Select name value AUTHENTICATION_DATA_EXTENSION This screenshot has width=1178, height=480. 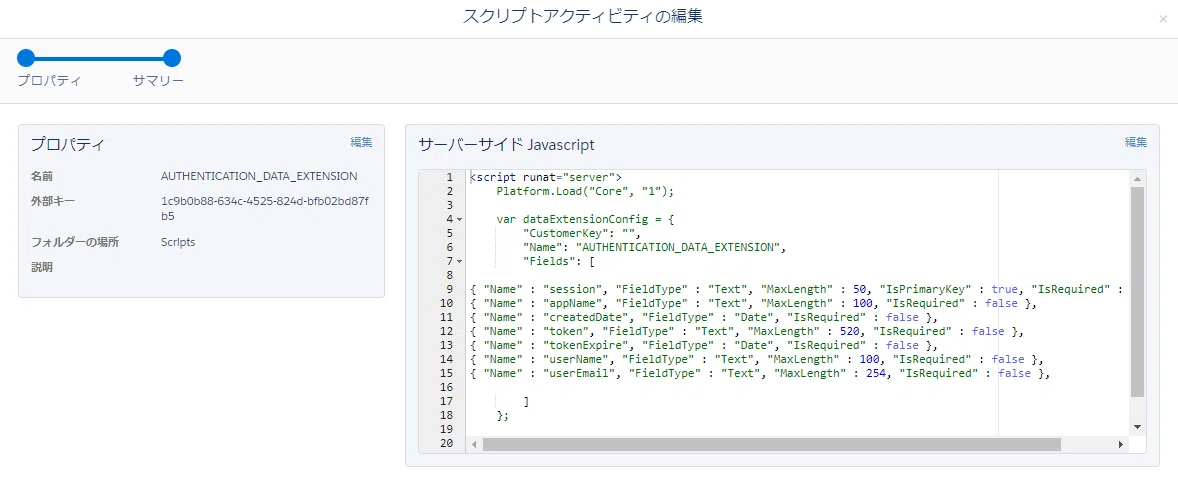tap(259, 177)
